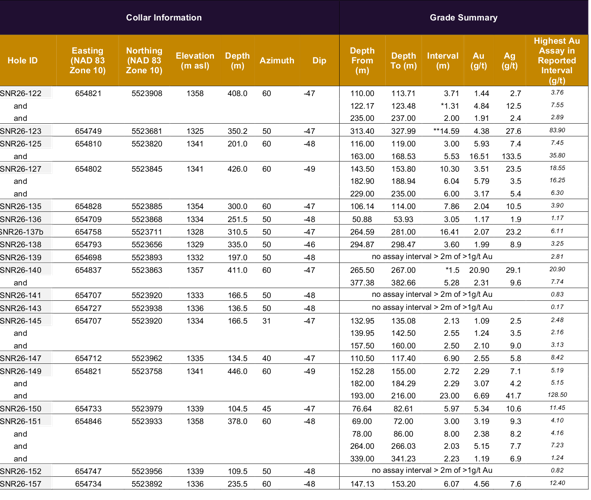The height and width of the screenshot is (500, 591).
Task: Select Au grade 16.51
Action: 479,156
